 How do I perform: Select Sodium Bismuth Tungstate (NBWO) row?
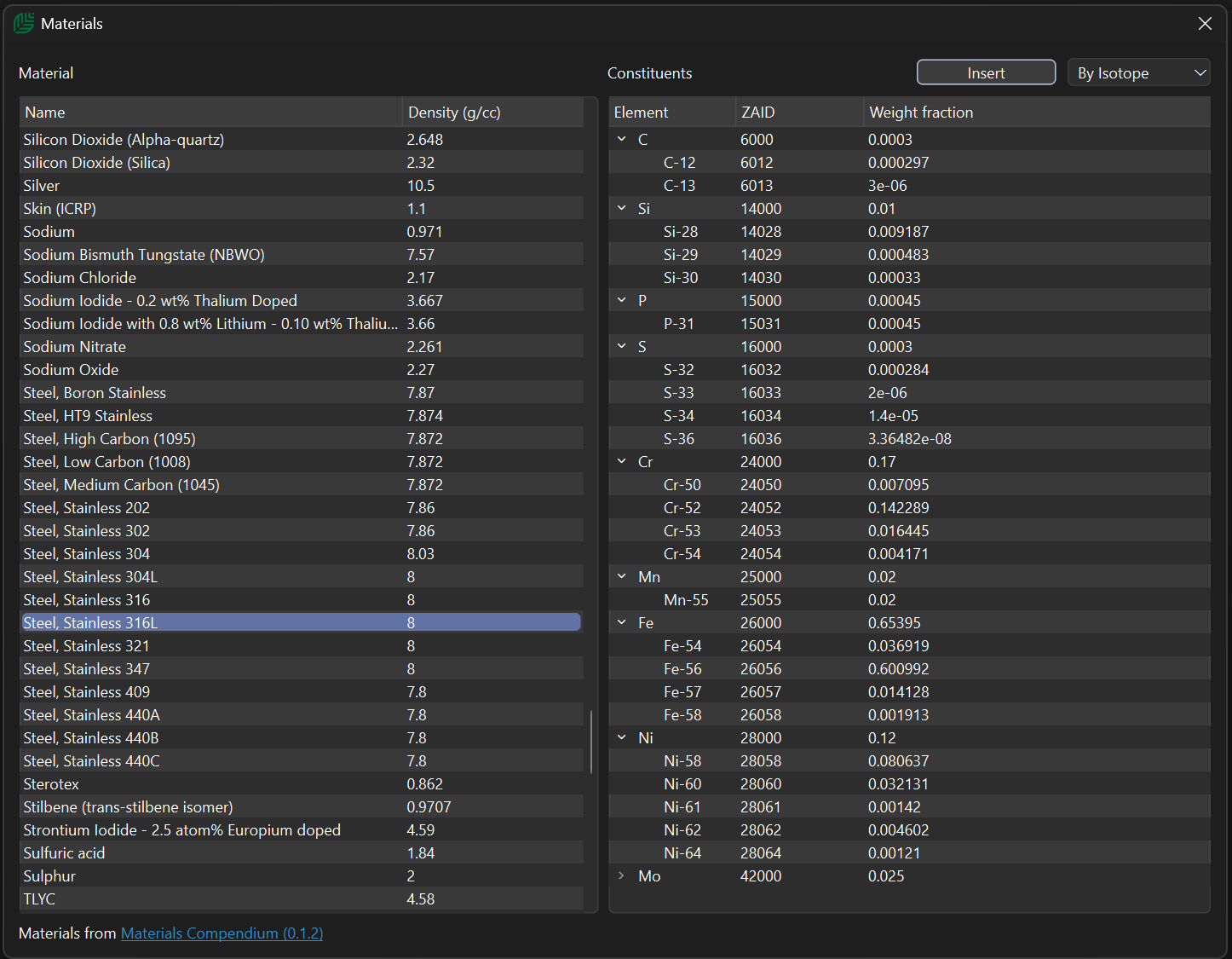click(302, 254)
